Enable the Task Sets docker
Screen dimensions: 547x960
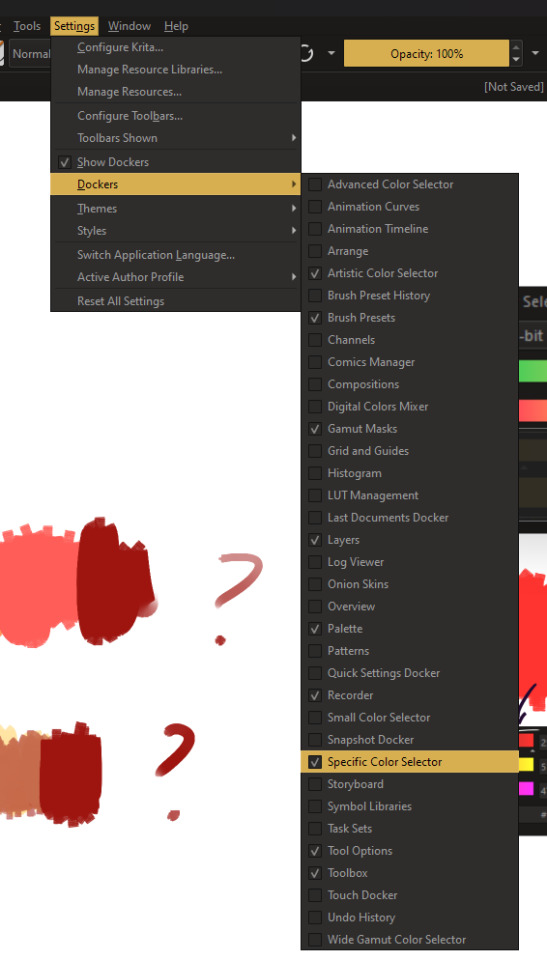coord(409,828)
